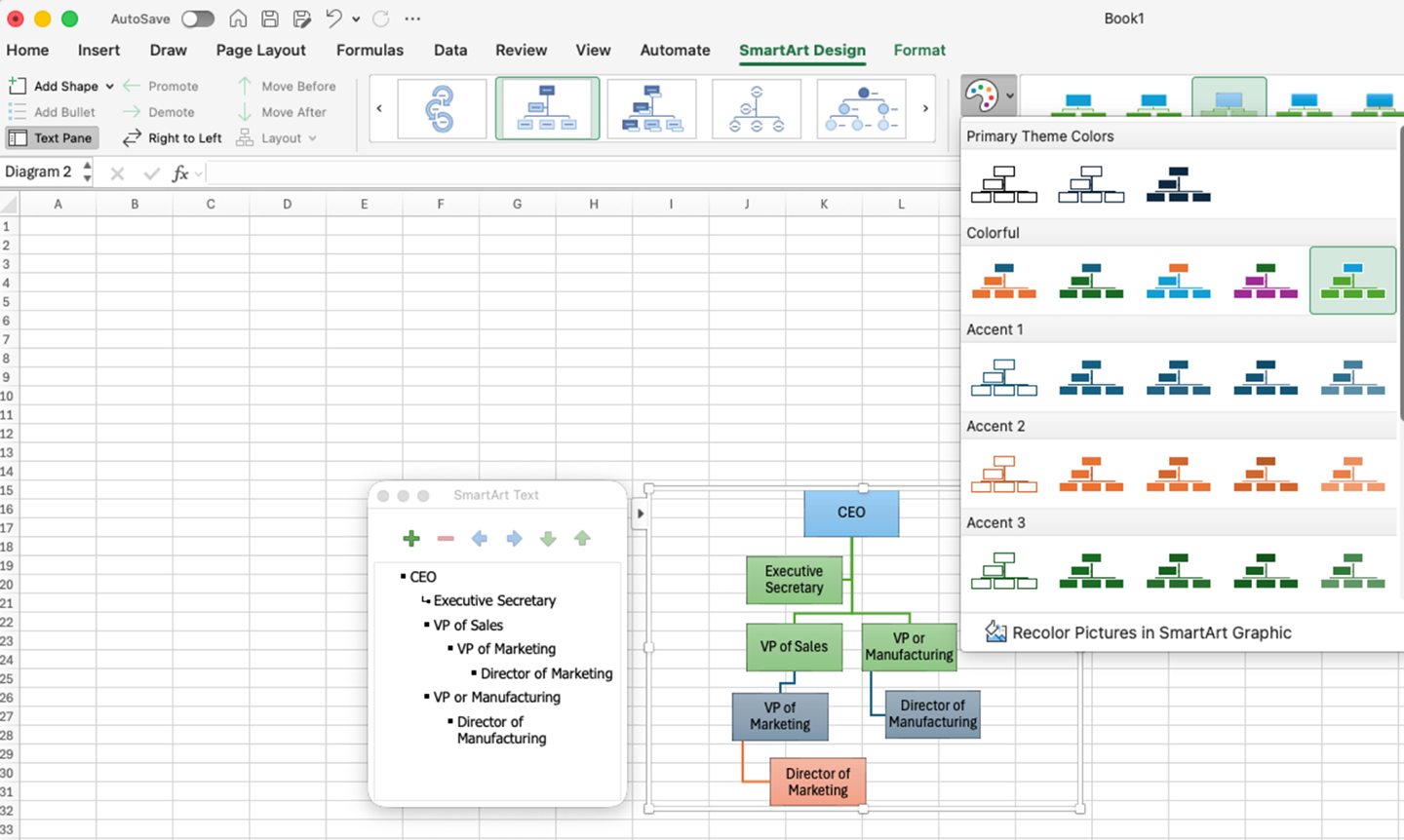This screenshot has height=840, width=1404.
Task: Open the Formulas tab
Action: (x=370, y=50)
